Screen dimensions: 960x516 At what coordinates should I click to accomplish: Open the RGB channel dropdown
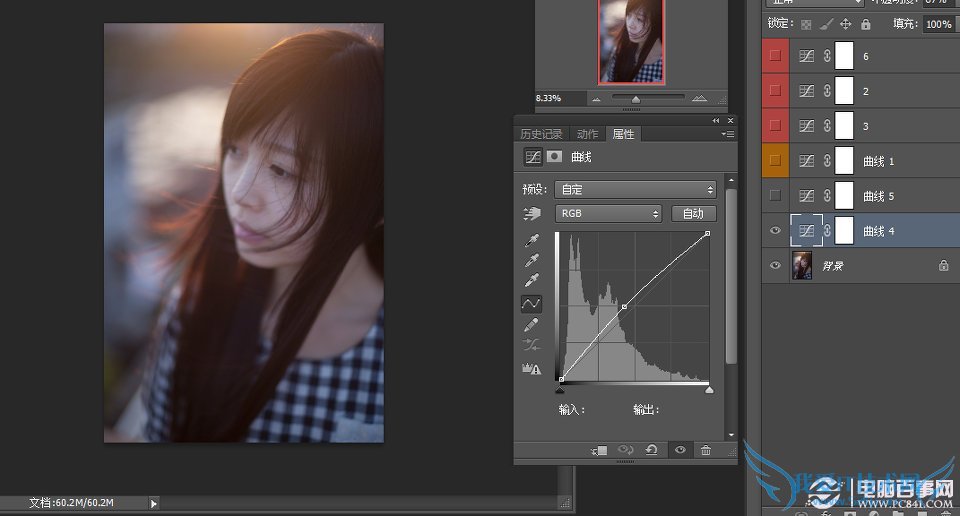coord(608,214)
